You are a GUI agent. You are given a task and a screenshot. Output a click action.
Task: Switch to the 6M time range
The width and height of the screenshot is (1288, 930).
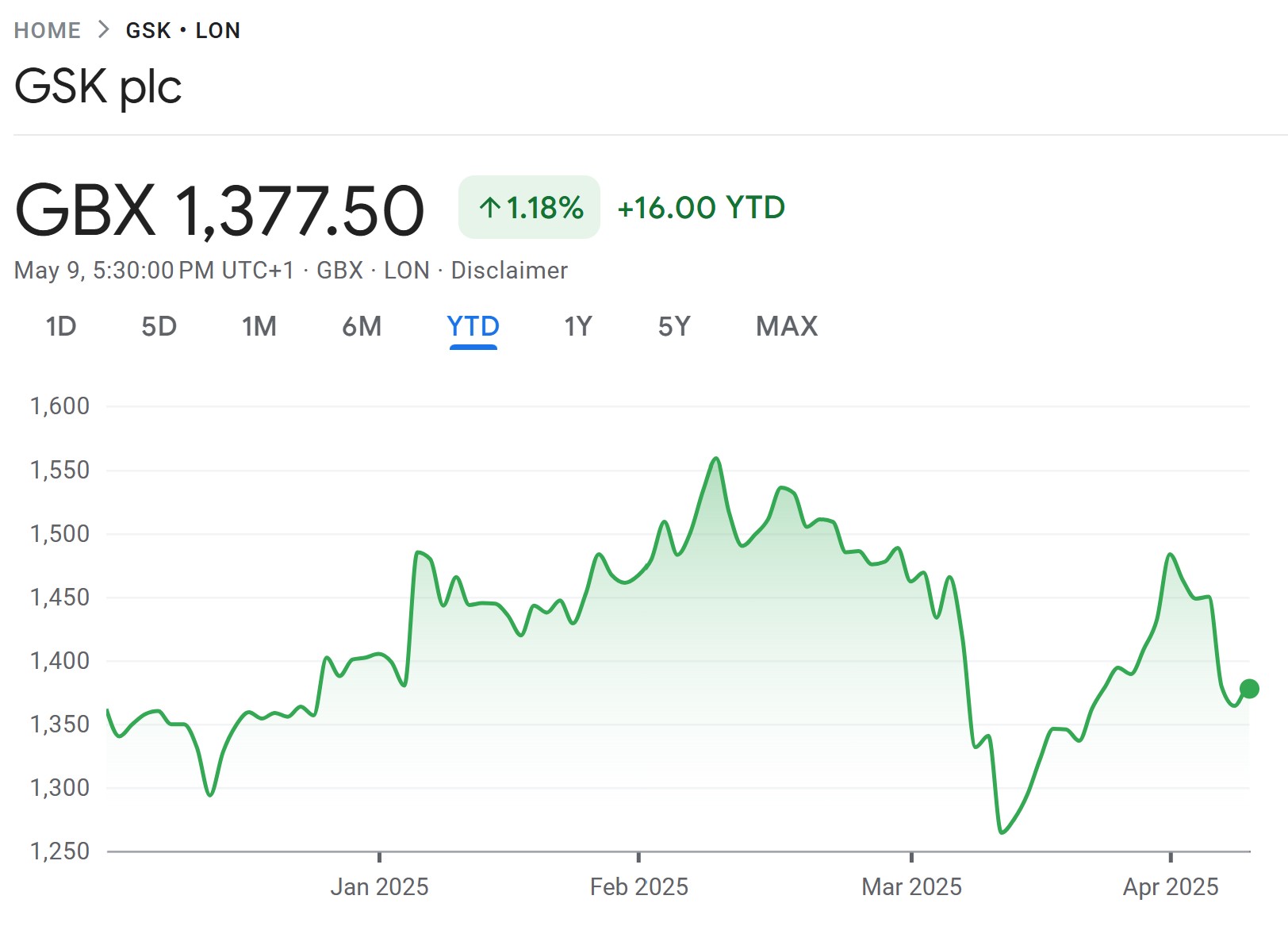tap(362, 326)
